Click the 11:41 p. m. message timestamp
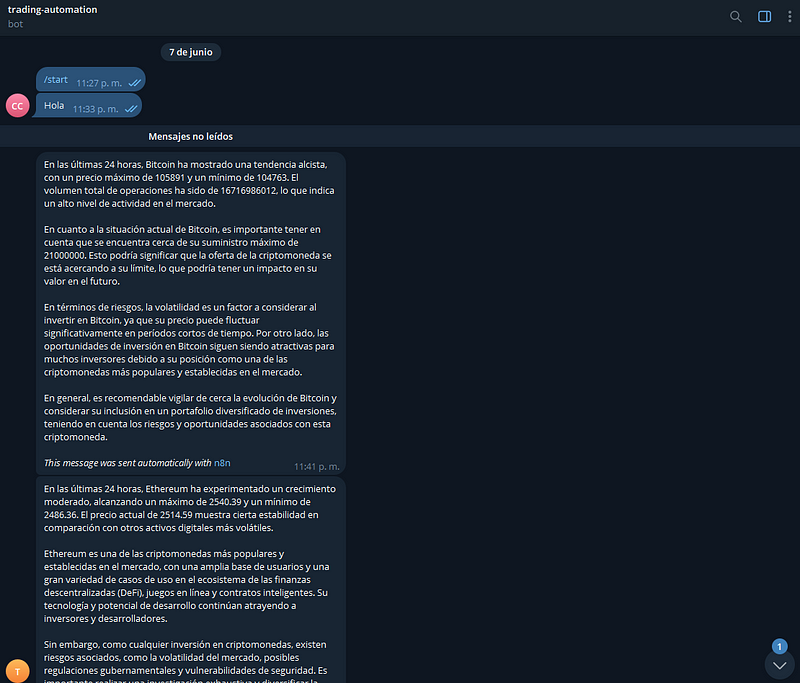 click(316, 466)
